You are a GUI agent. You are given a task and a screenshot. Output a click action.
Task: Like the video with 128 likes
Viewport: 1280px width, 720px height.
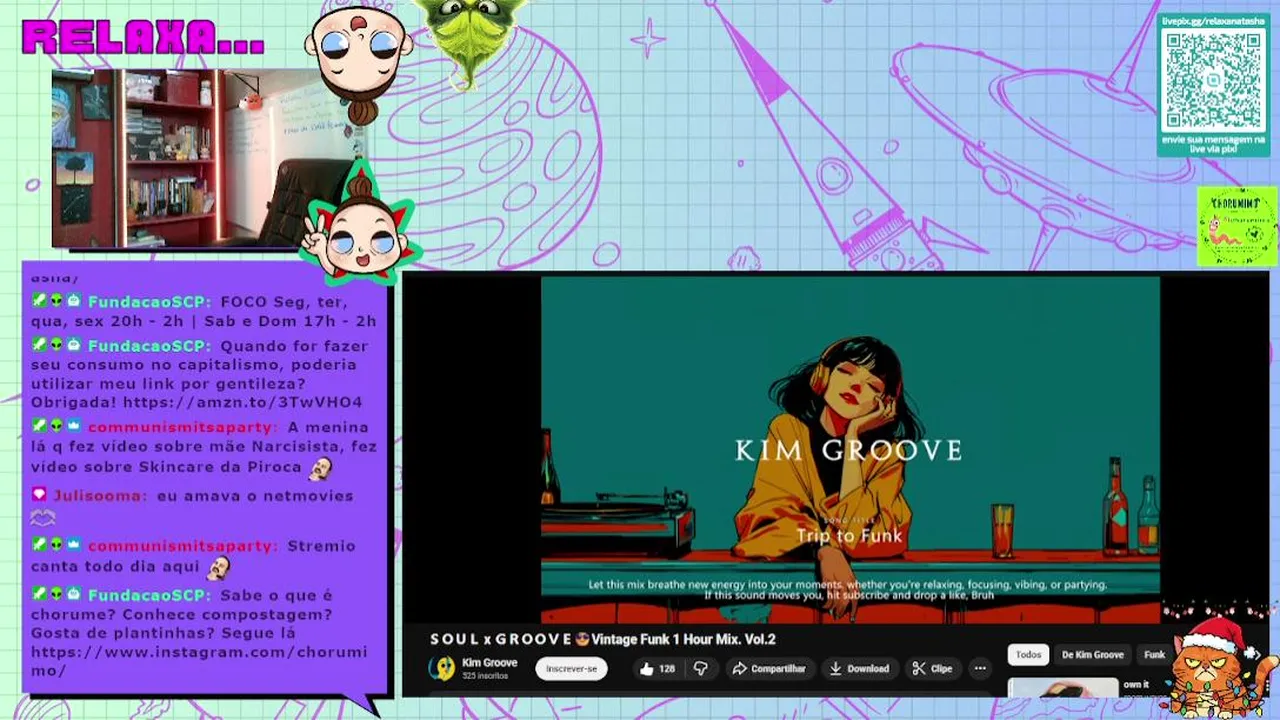[x=657, y=668]
